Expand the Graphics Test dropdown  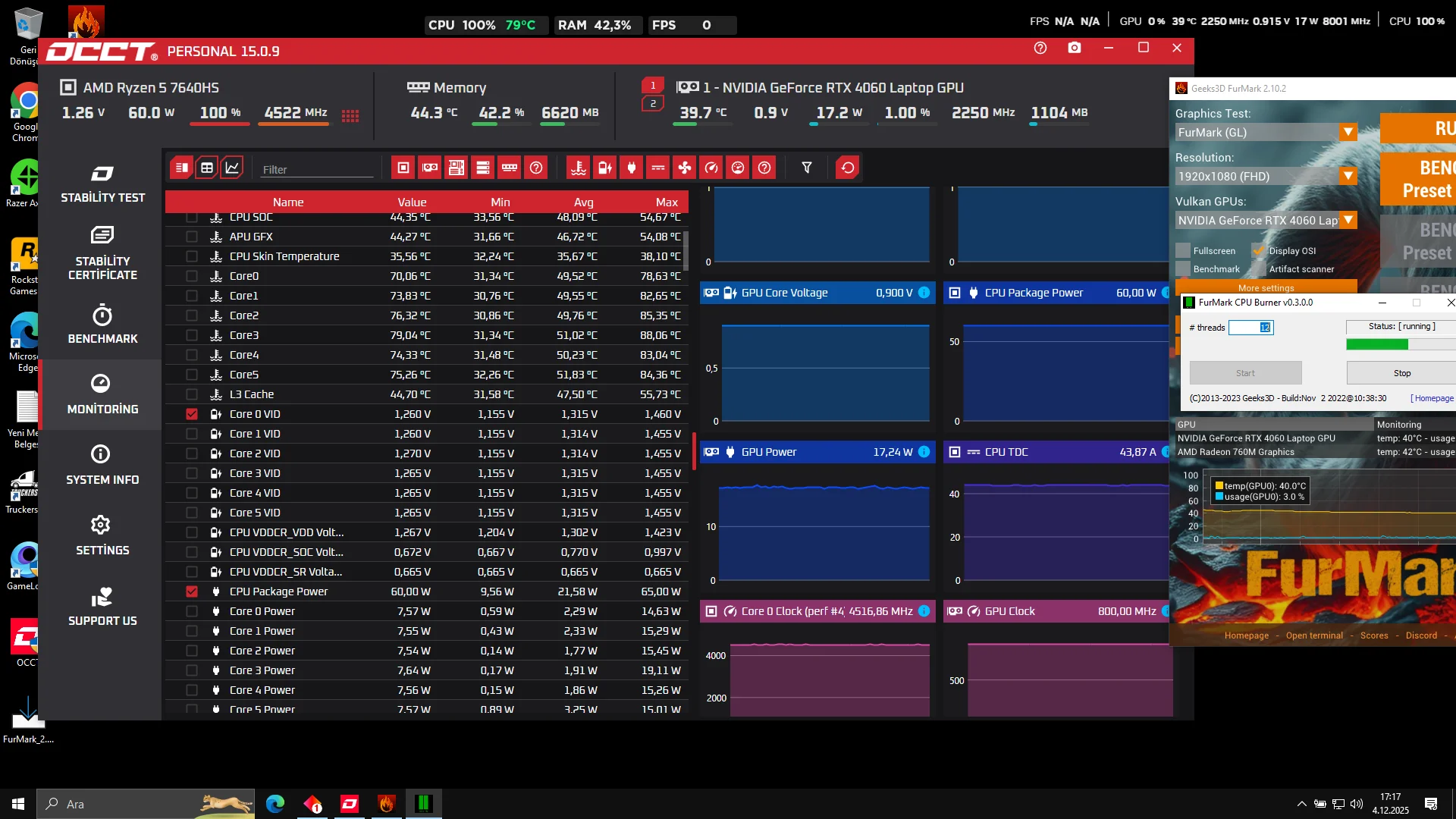coord(1348,132)
